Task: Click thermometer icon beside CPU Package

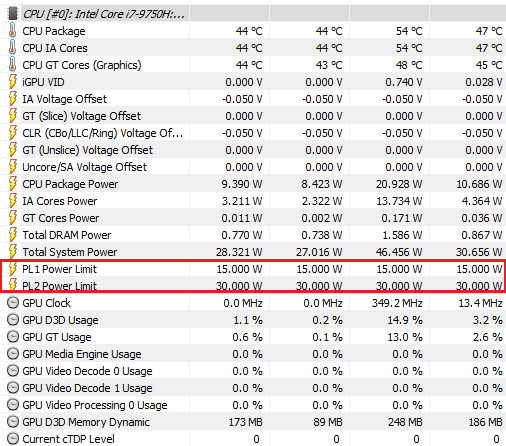Action: tap(13, 31)
